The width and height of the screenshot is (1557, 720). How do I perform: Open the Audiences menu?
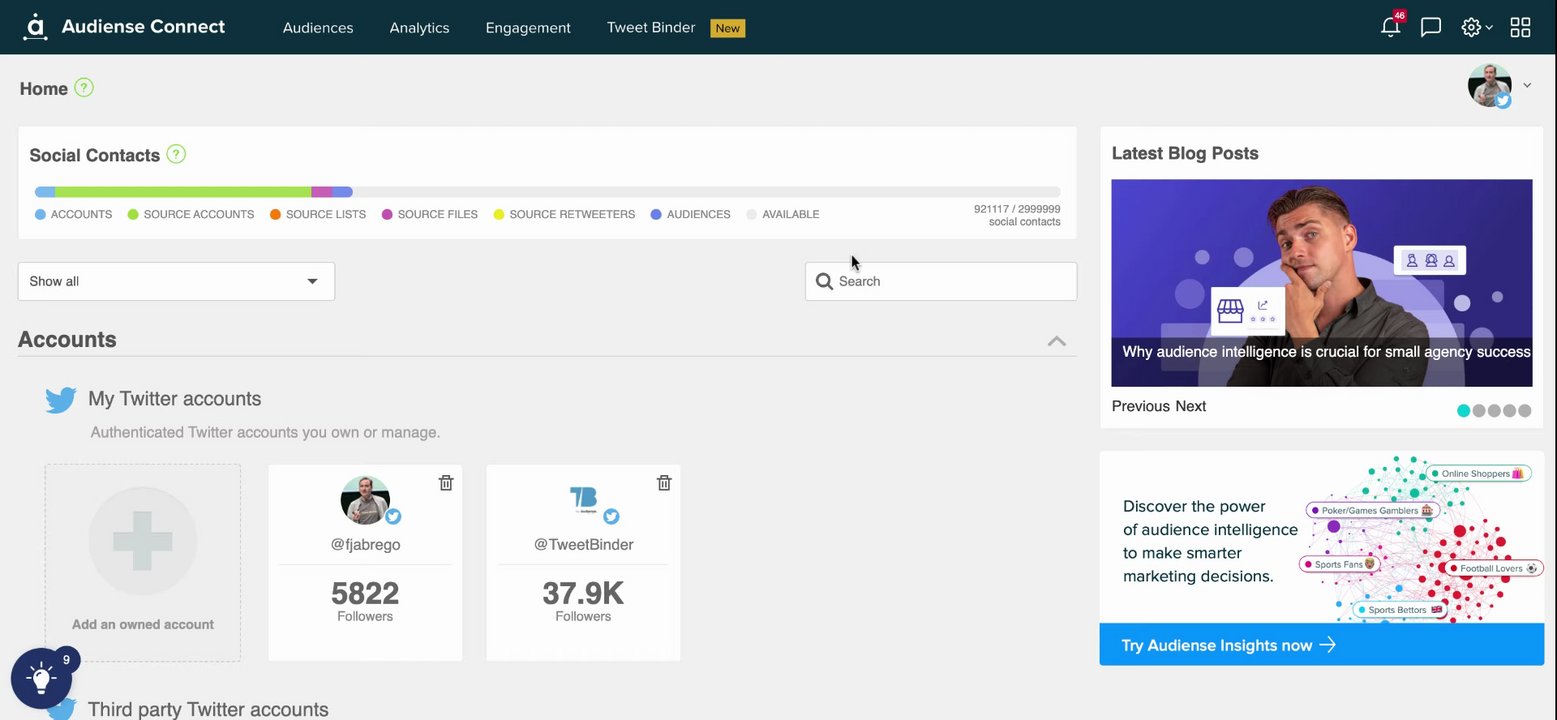[x=318, y=28]
